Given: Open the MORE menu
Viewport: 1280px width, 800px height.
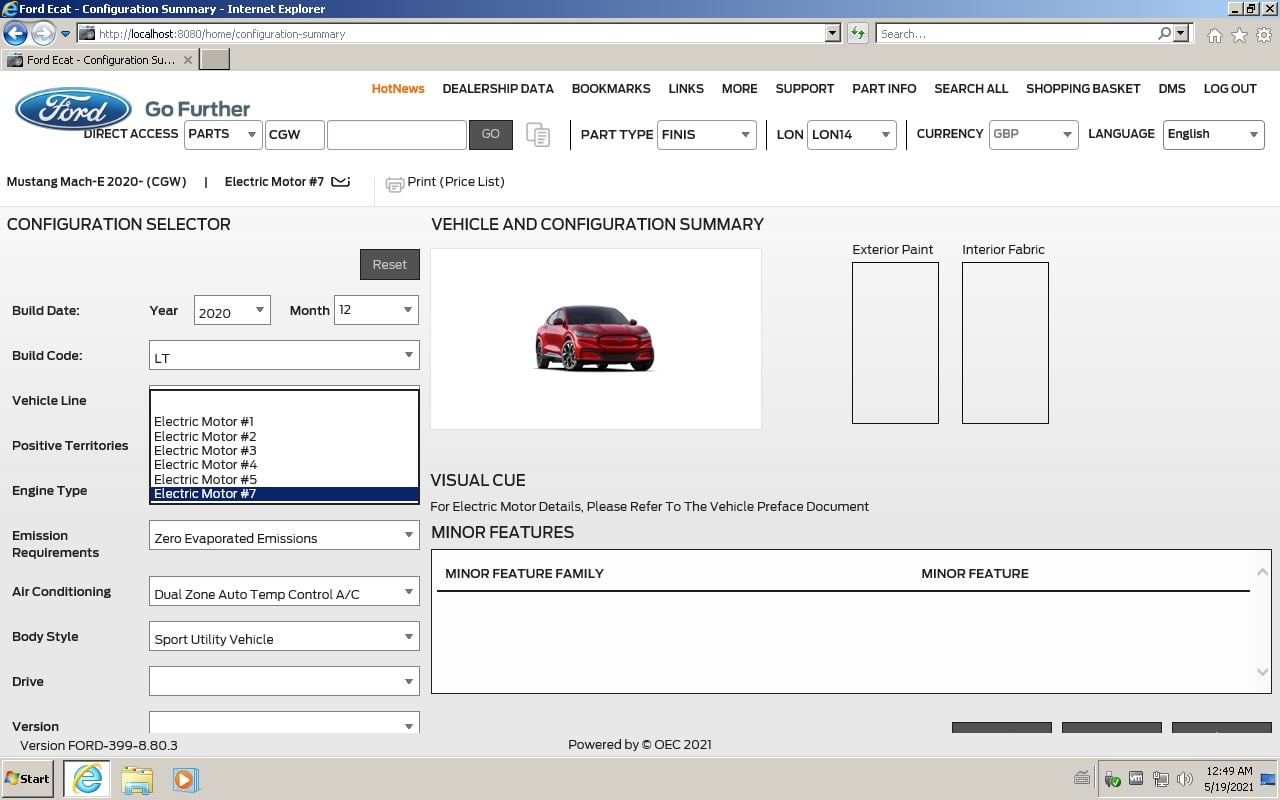Looking at the screenshot, I should [740, 89].
